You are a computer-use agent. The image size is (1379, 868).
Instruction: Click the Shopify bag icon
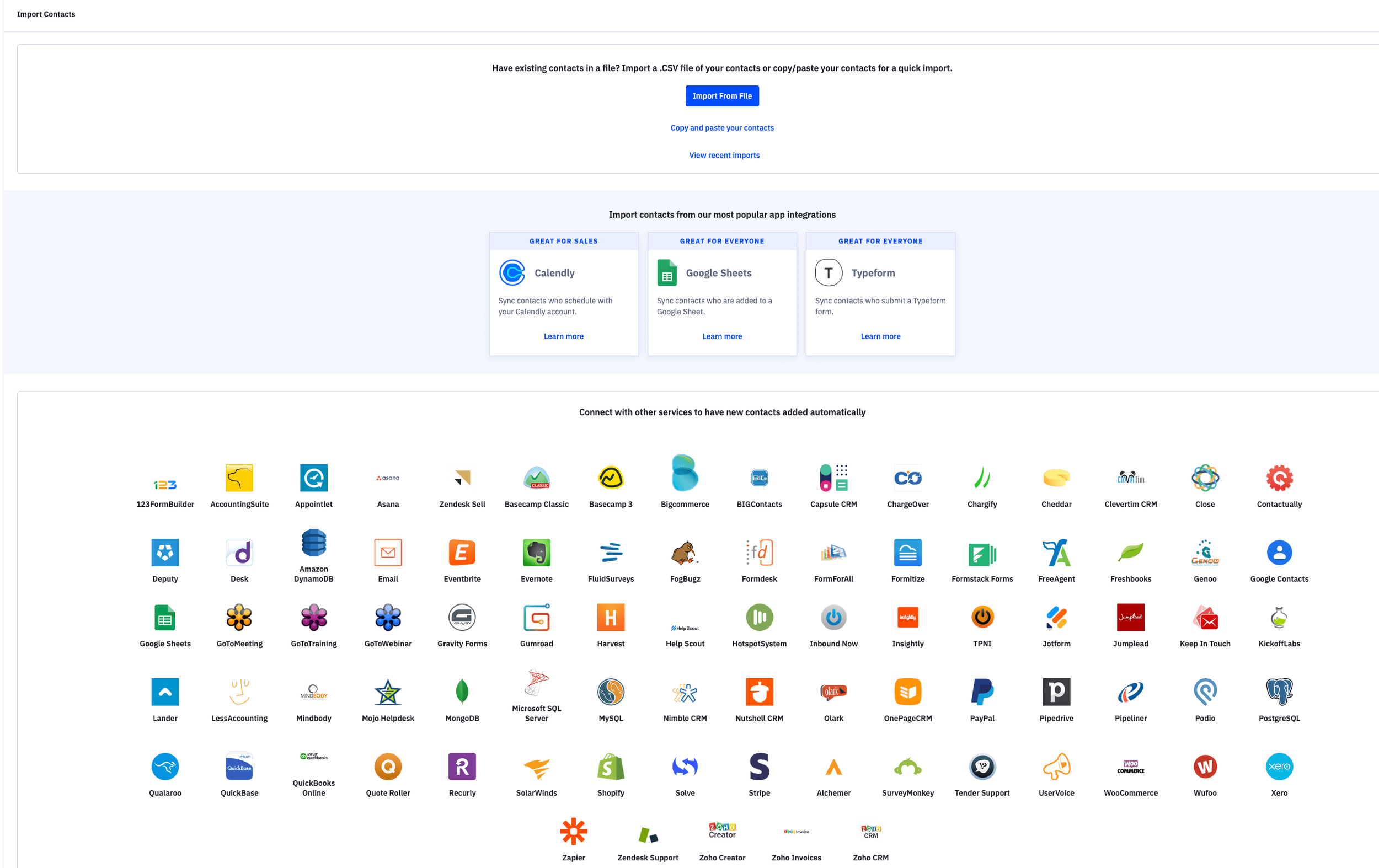611,766
